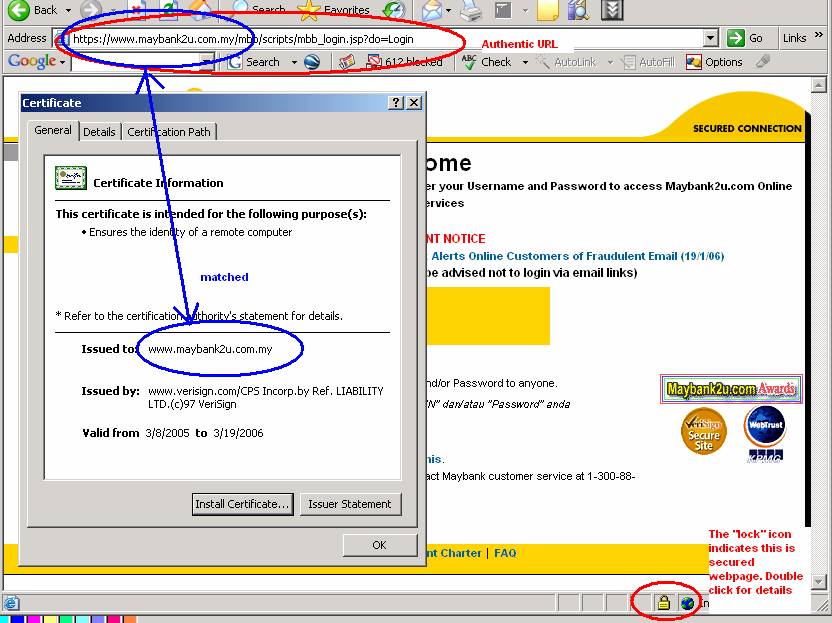
Task: Click the Refresh page icon
Action: coord(169,10)
